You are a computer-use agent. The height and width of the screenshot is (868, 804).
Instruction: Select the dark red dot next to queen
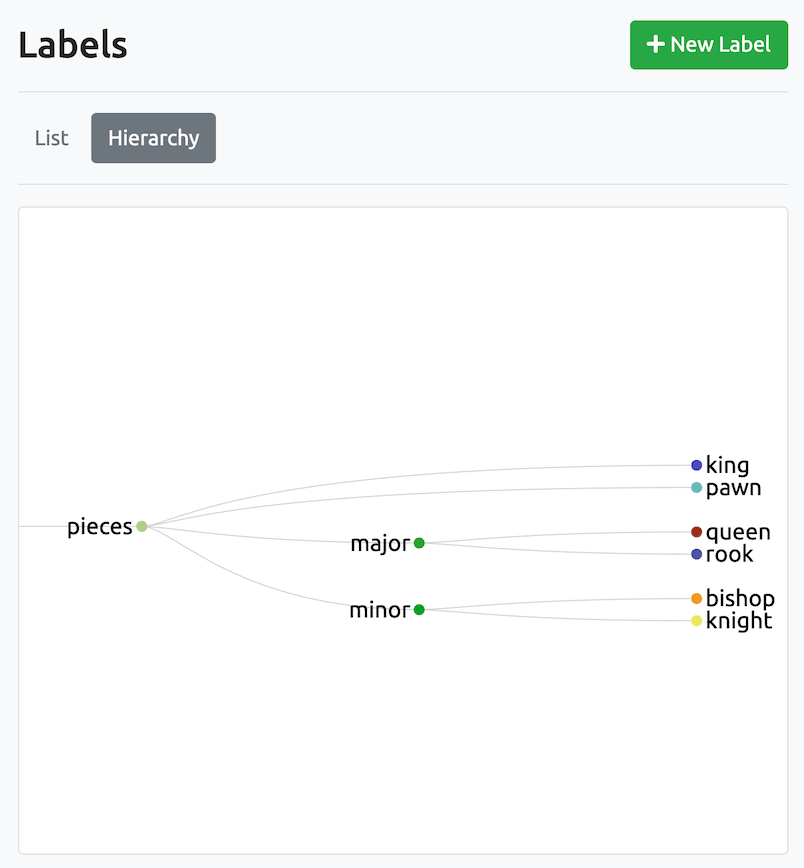(695, 531)
